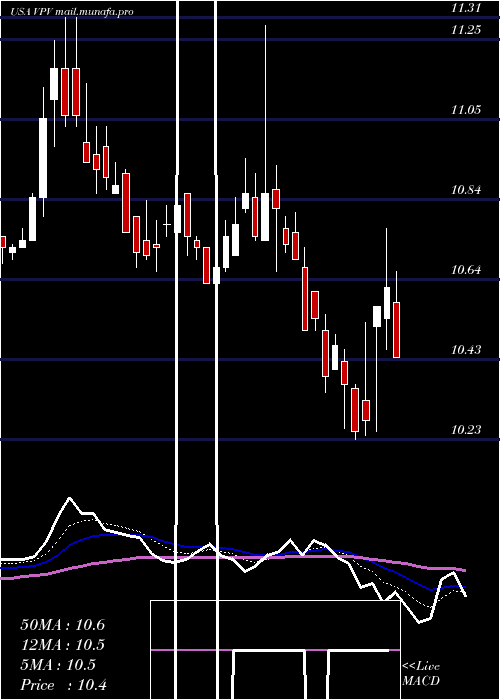Viewport: 500px width, 700px height.
Task: Click the 11.25 price axis label
Action: [466, 30]
